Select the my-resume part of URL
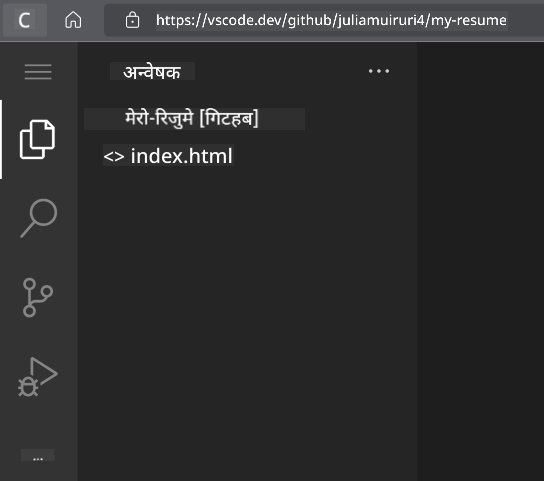 click(469, 20)
